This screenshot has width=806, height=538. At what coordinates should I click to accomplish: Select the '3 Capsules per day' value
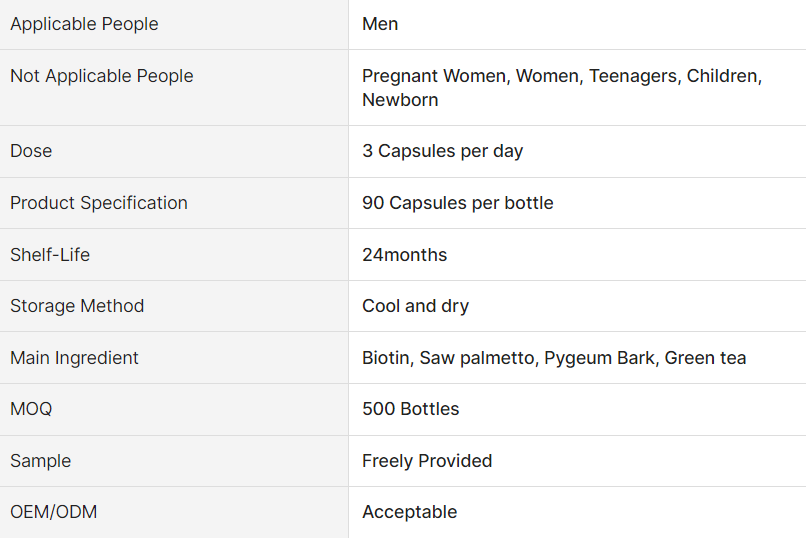pos(442,151)
